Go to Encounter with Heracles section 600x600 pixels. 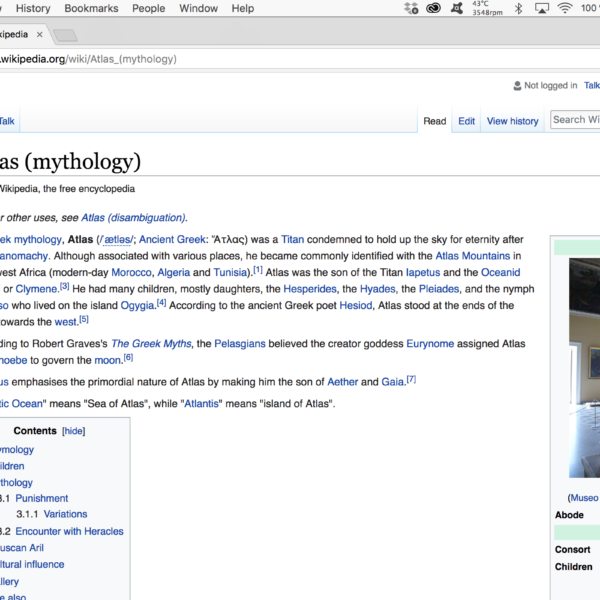click(x=69, y=531)
